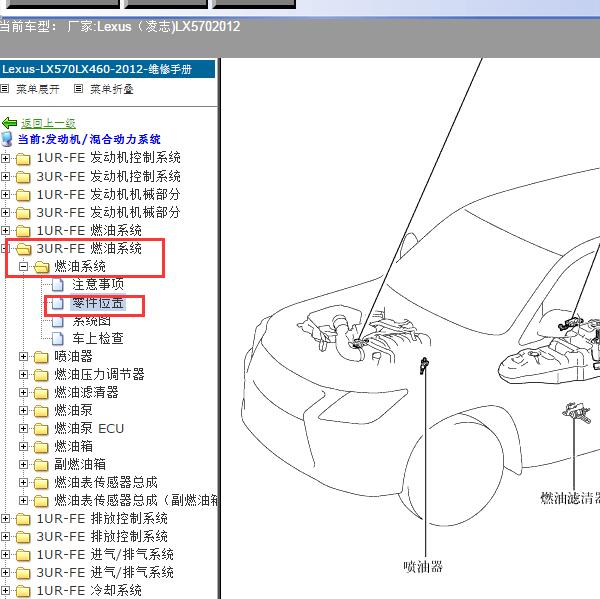Click the 系统图 document icon
This screenshot has width=600, height=599.
click(58, 321)
